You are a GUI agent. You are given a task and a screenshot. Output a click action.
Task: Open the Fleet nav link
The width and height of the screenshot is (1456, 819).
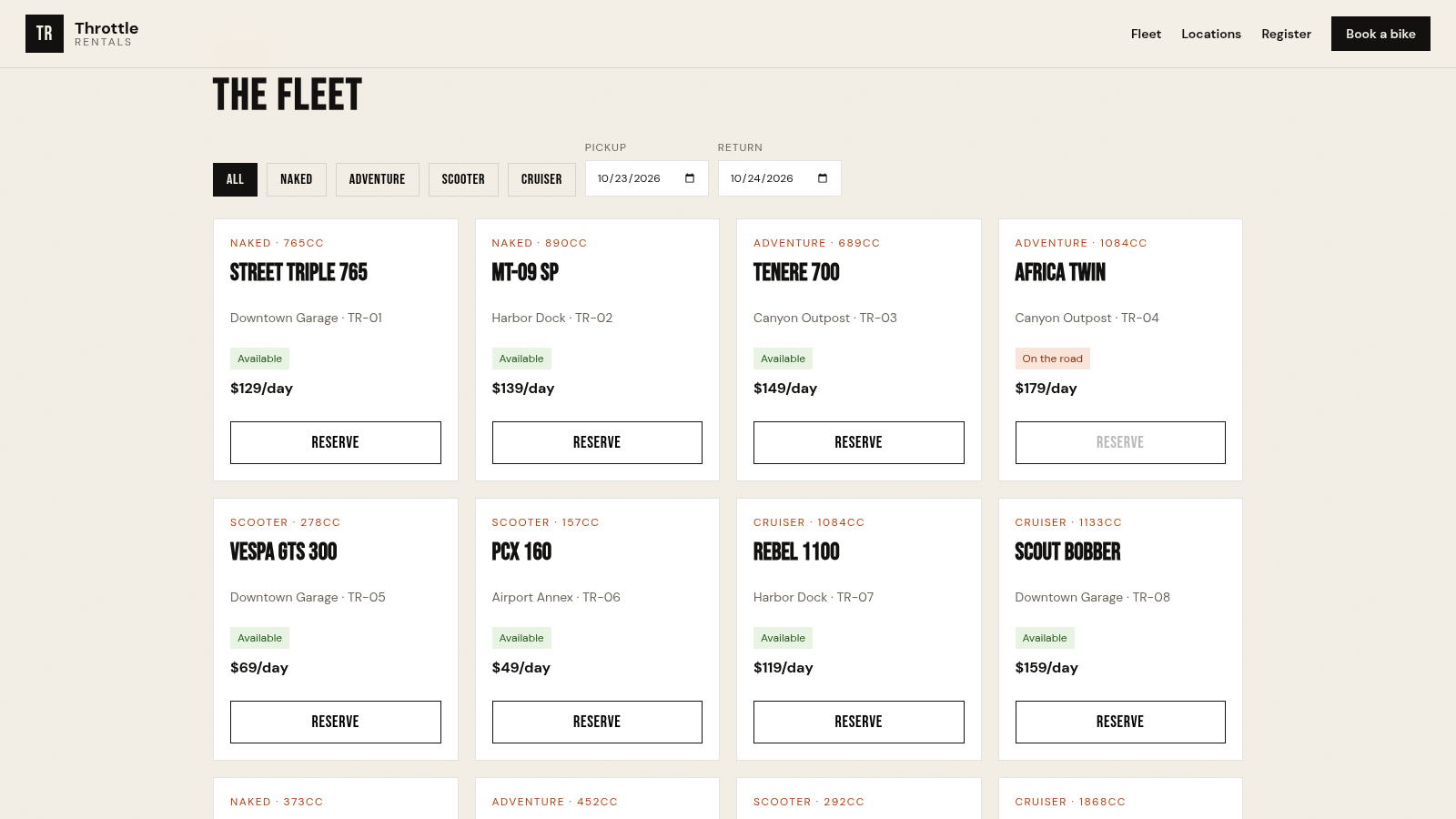(1146, 34)
